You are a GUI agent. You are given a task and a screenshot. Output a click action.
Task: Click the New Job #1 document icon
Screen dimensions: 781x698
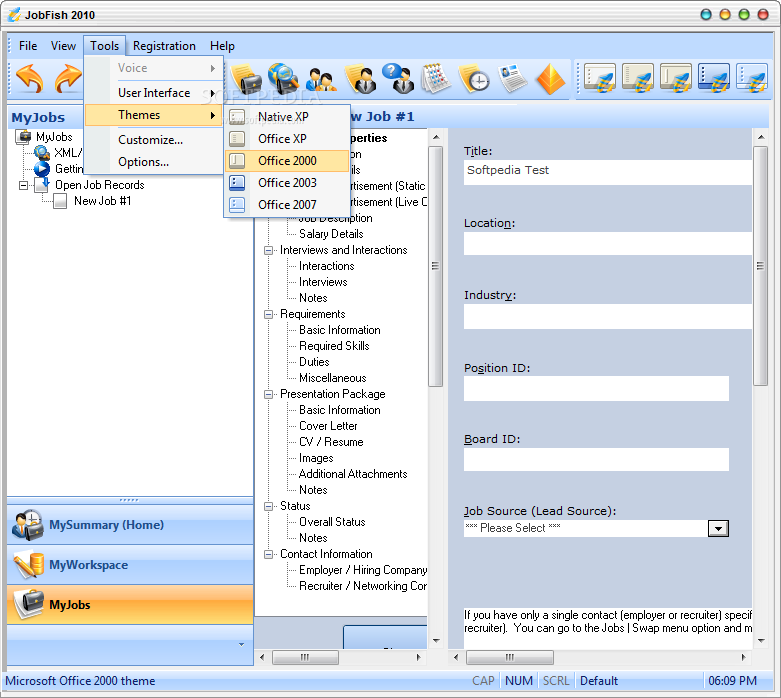(60, 201)
